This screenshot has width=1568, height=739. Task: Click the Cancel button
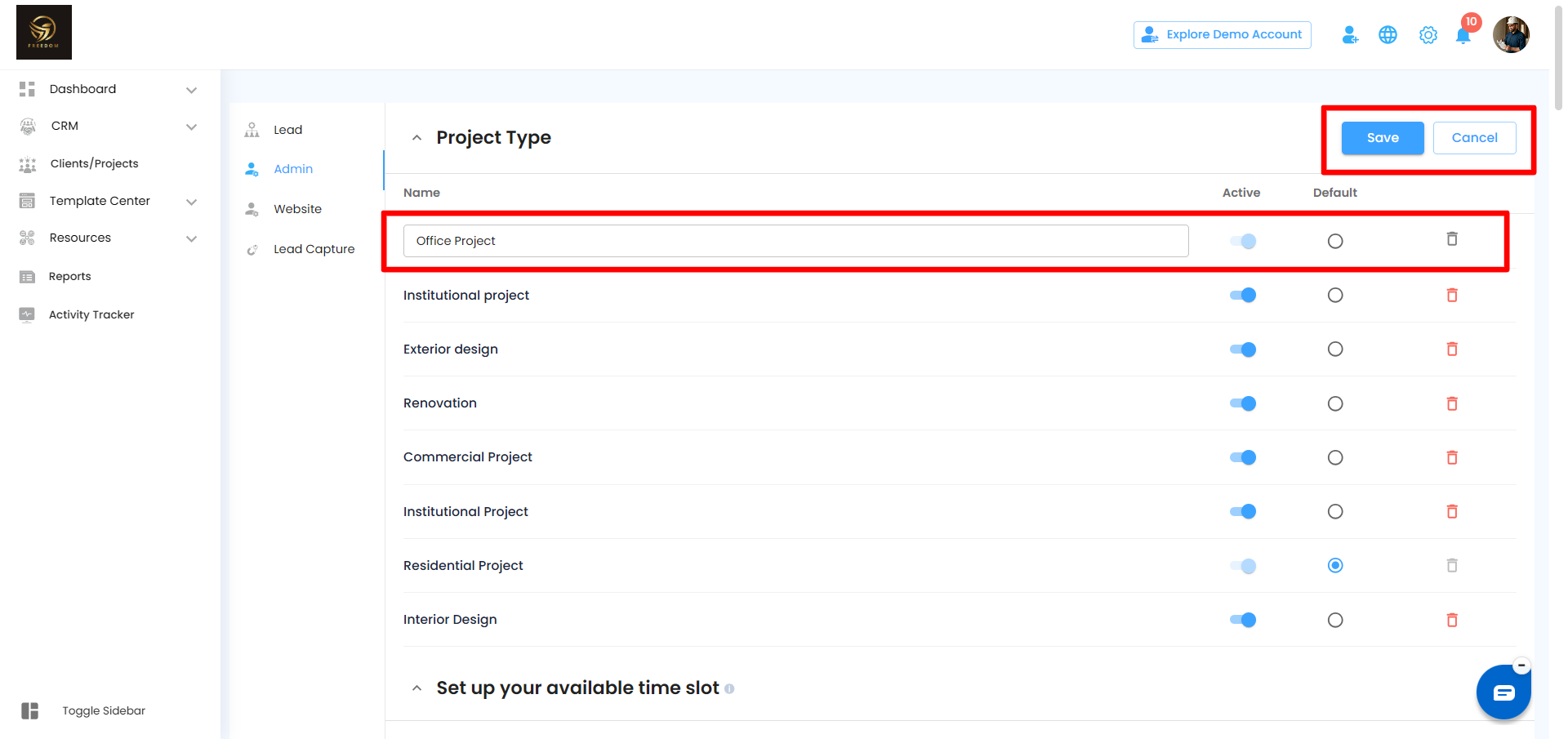click(x=1474, y=138)
